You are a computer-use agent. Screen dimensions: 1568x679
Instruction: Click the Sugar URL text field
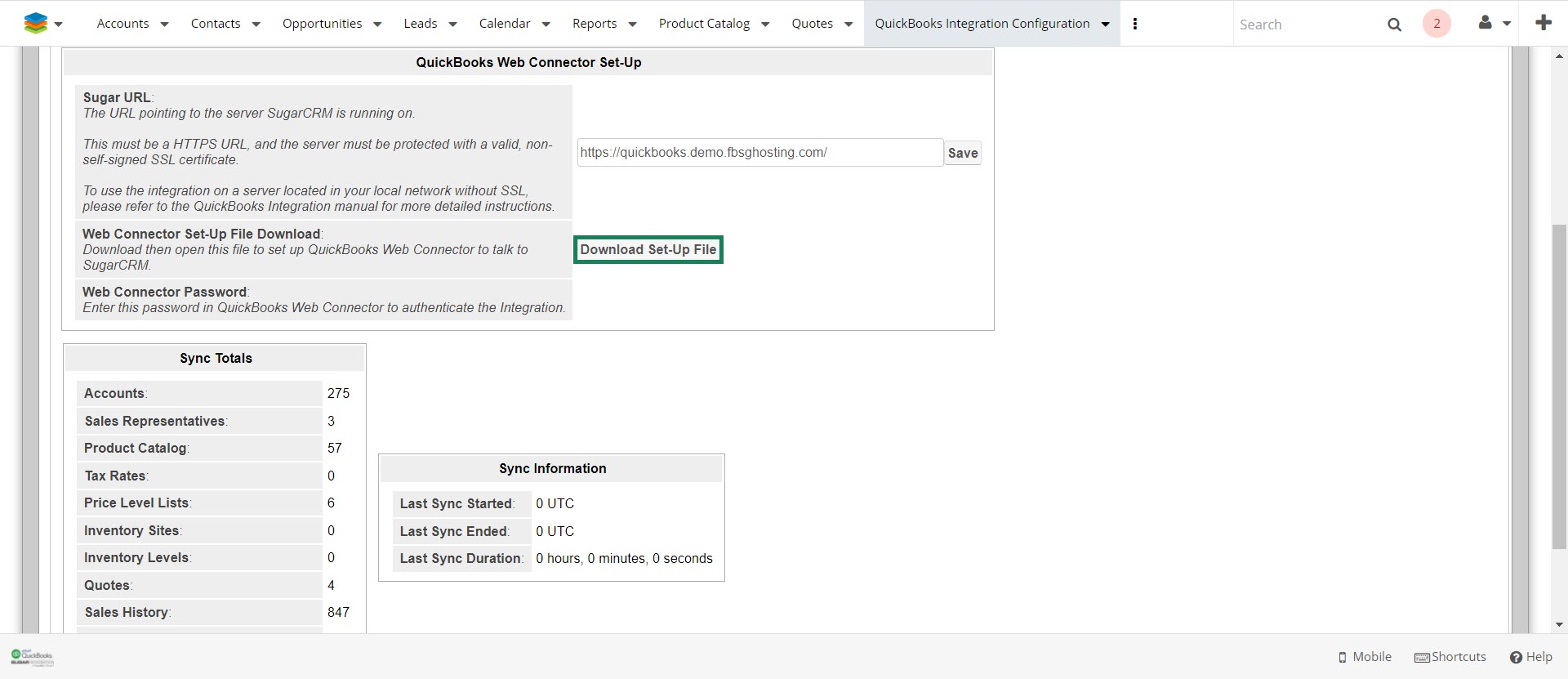[759, 153]
